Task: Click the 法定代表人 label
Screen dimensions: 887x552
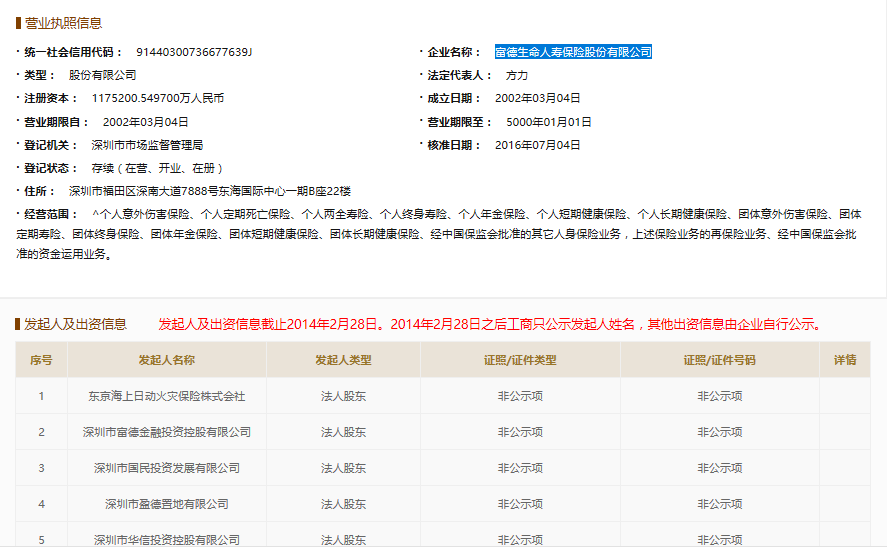Action: pos(459,75)
